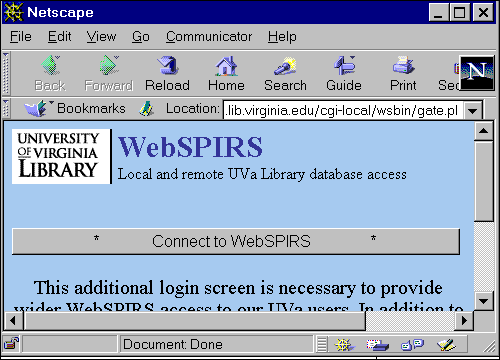
Task: Open Composer from the component bar
Action: (446, 344)
